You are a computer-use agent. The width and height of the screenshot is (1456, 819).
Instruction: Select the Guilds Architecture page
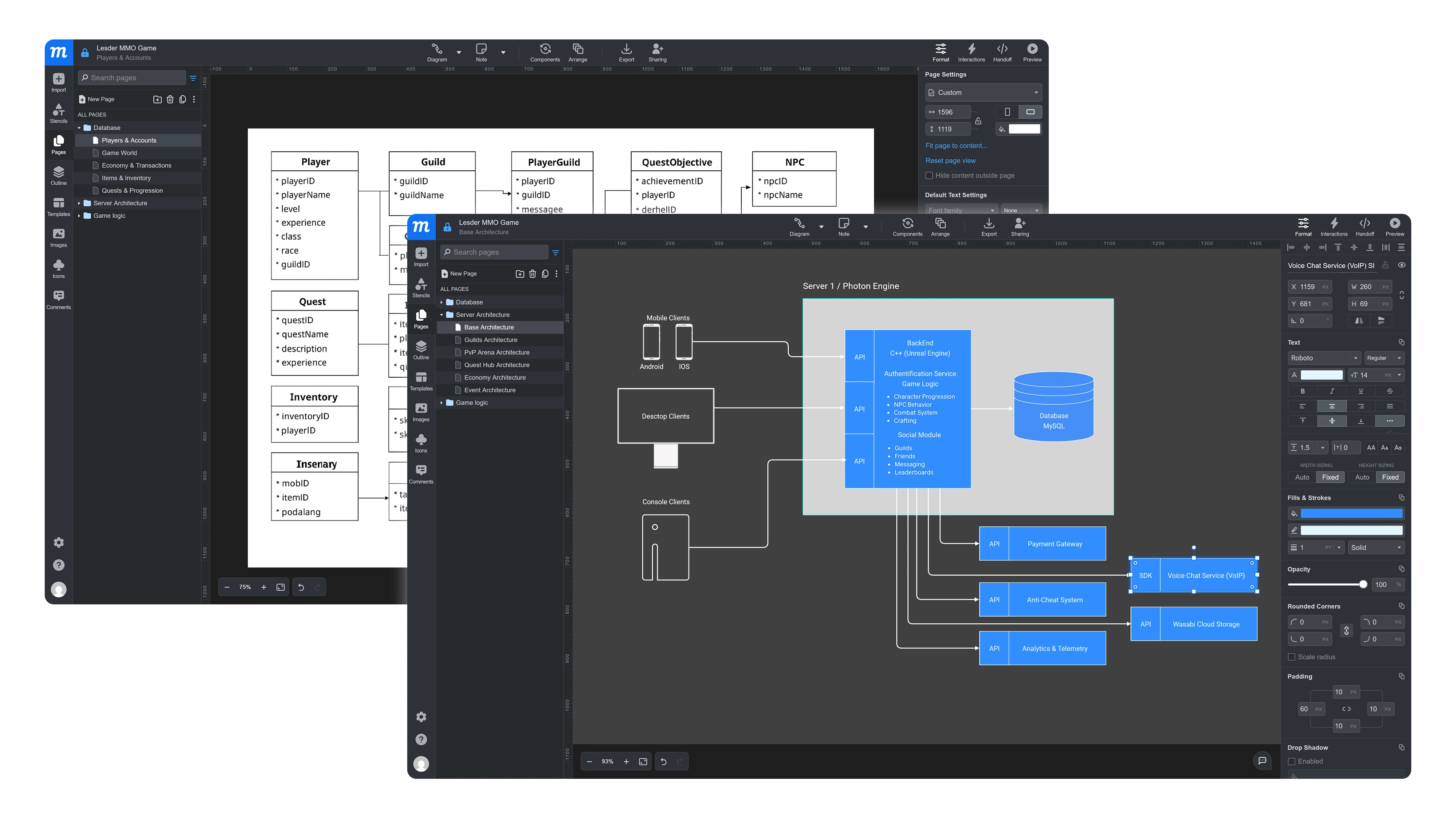[490, 340]
